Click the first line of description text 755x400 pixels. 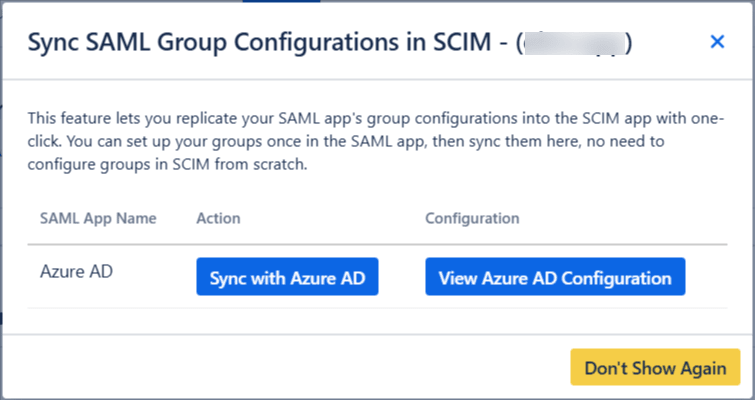(370, 119)
